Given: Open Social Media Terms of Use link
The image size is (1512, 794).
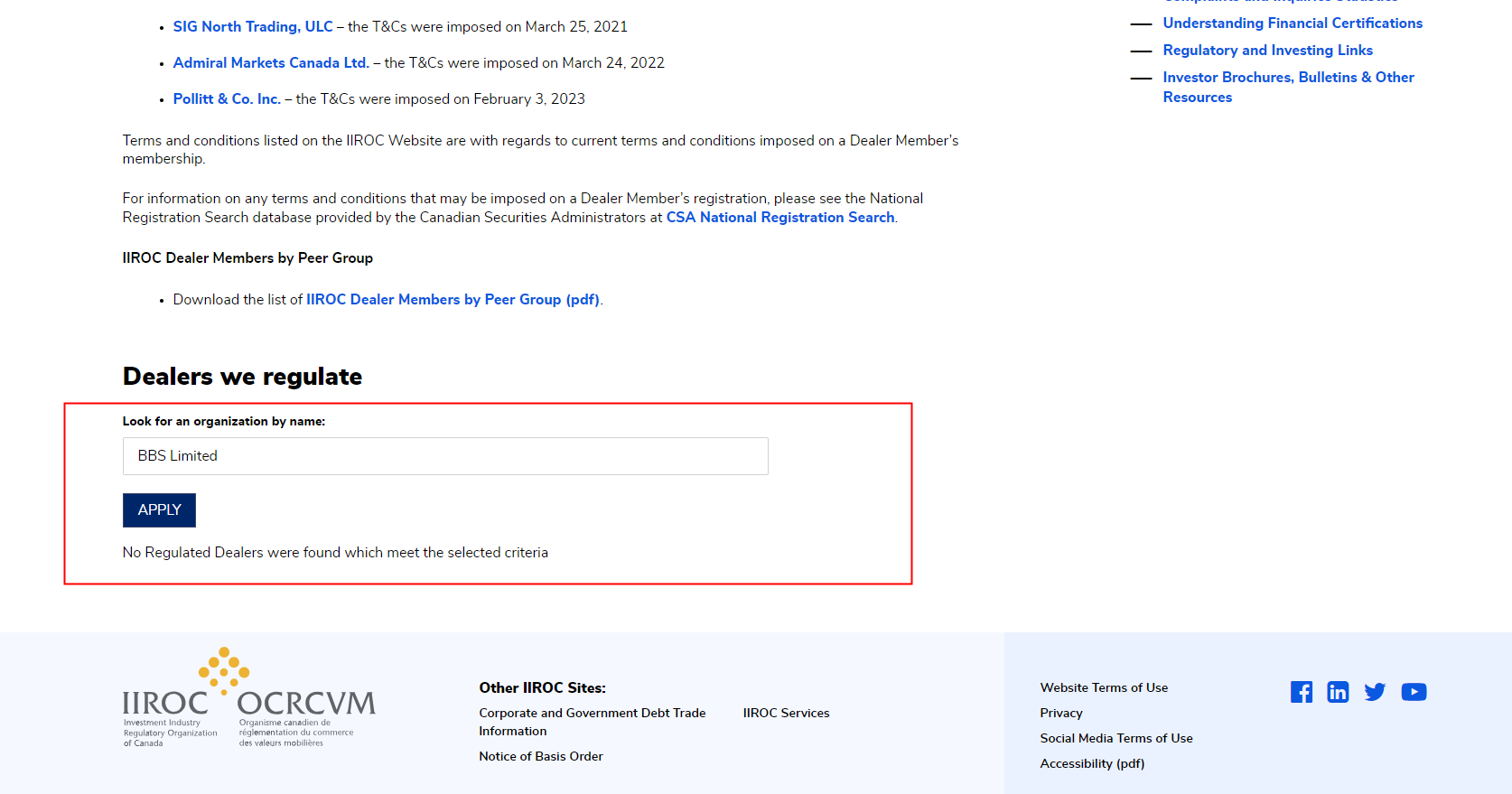Looking at the screenshot, I should point(1116,738).
